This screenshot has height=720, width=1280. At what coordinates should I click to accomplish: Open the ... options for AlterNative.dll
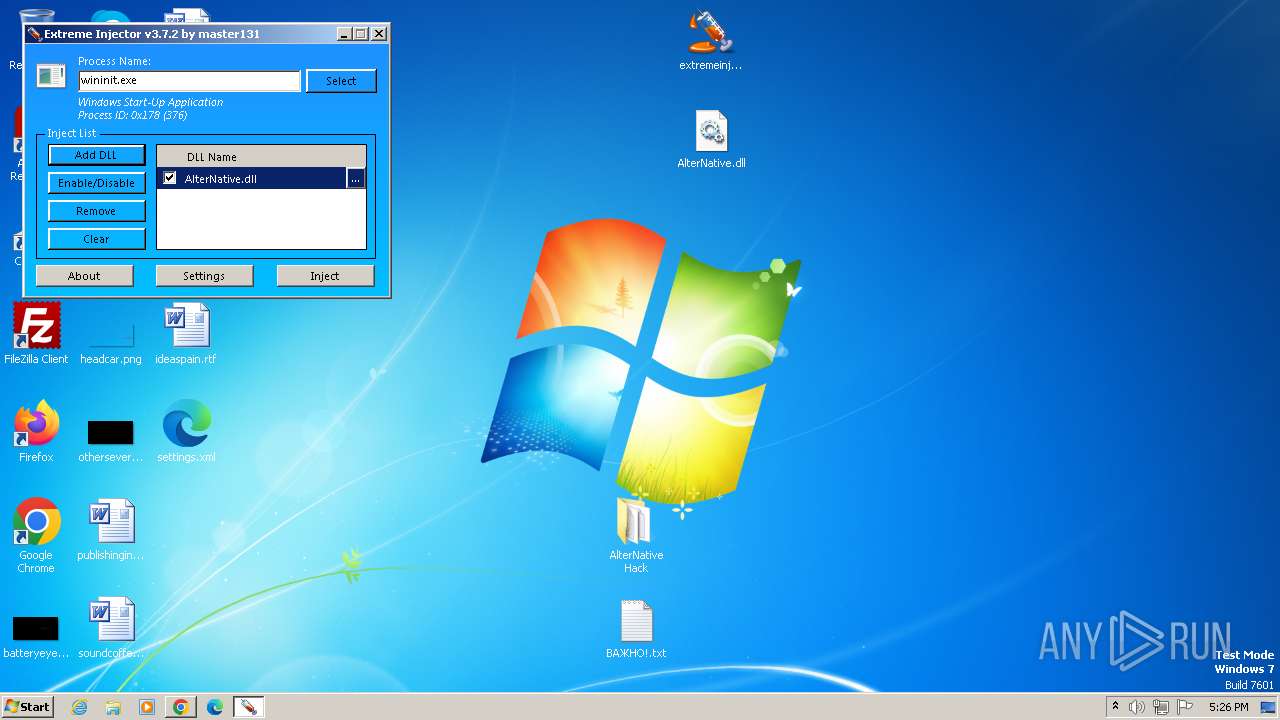(x=356, y=179)
